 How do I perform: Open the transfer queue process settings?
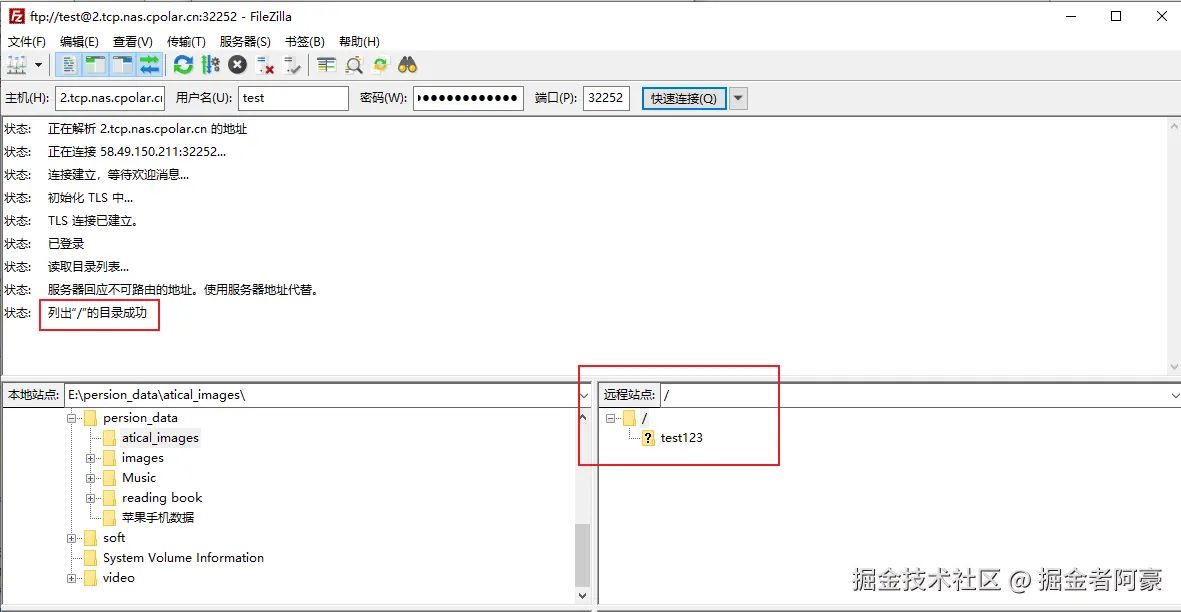pos(209,64)
